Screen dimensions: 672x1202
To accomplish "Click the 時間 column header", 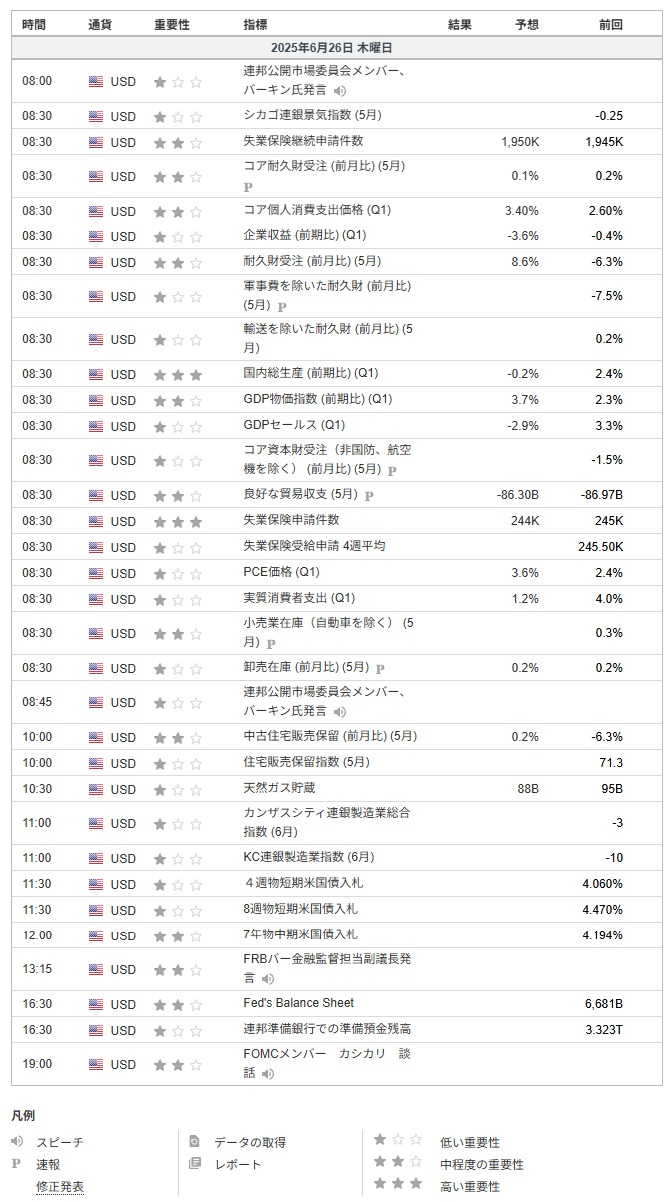I will 34,24.
